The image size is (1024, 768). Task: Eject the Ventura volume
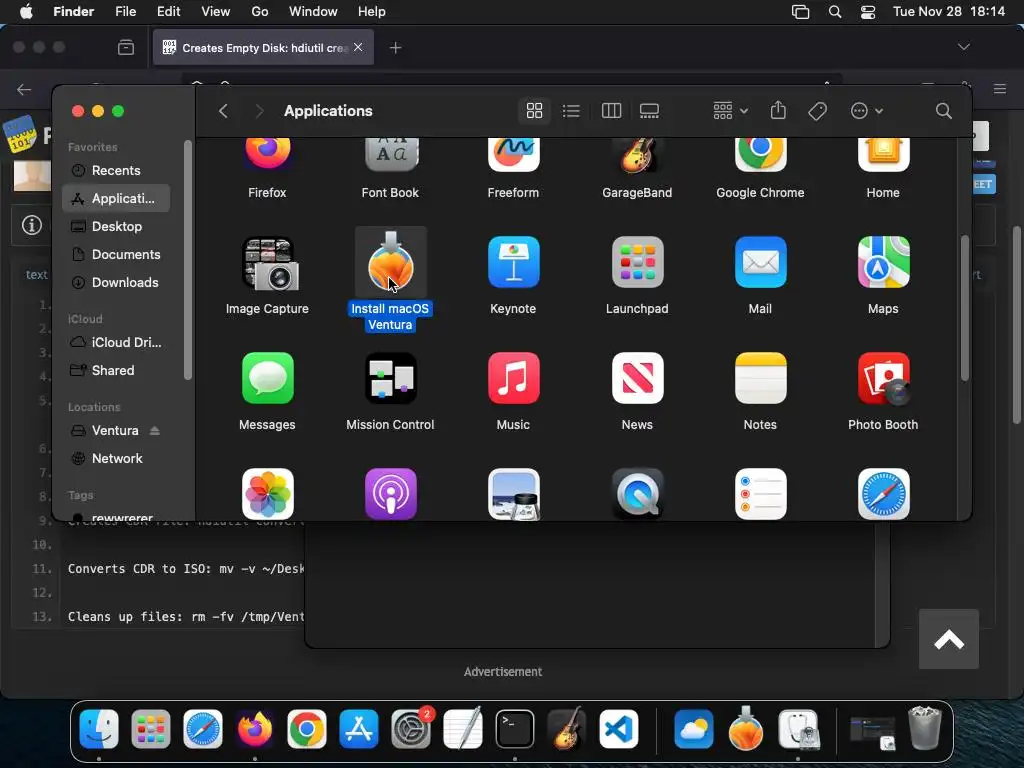click(x=155, y=430)
